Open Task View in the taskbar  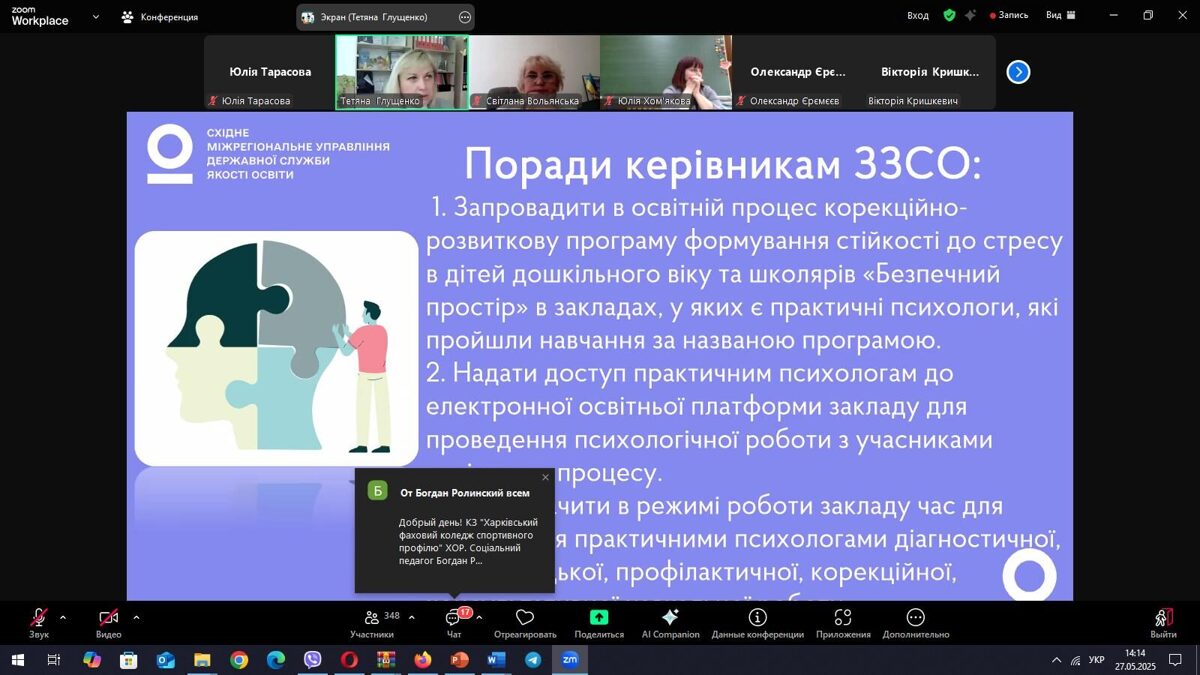pyautogui.click(x=54, y=660)
